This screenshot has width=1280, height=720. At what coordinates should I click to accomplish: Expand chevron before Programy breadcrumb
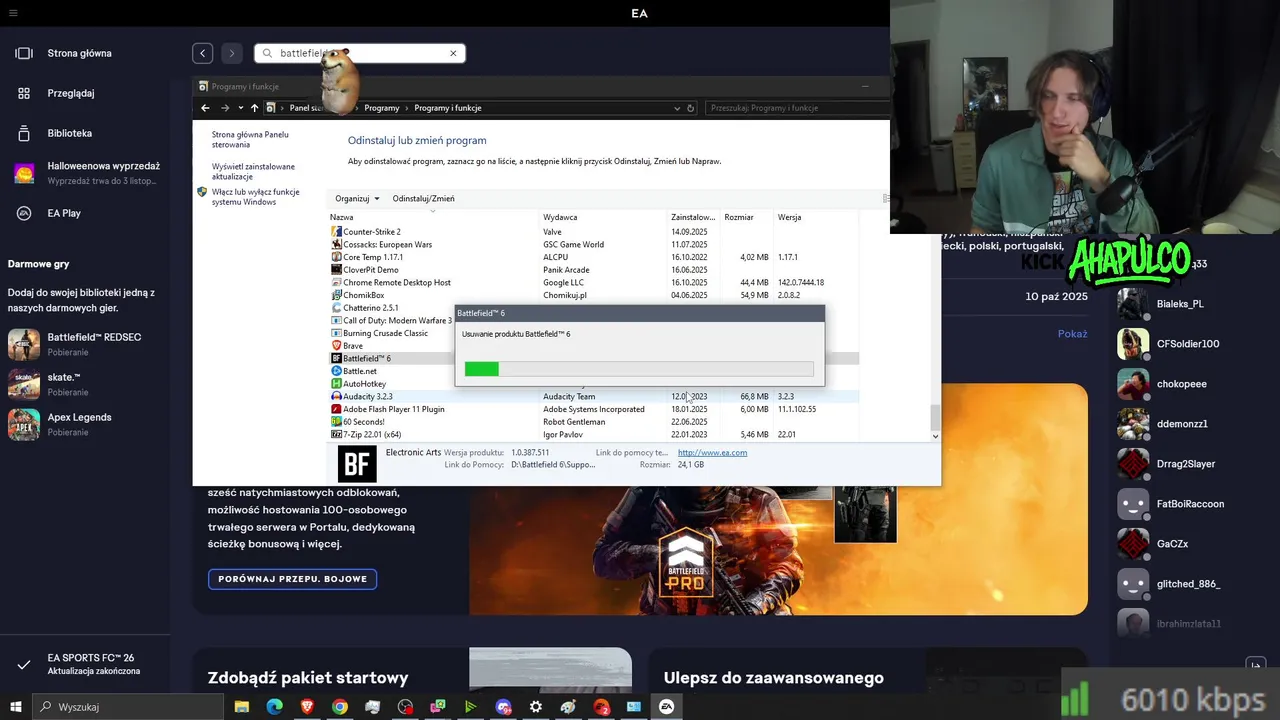coord(357,108)
